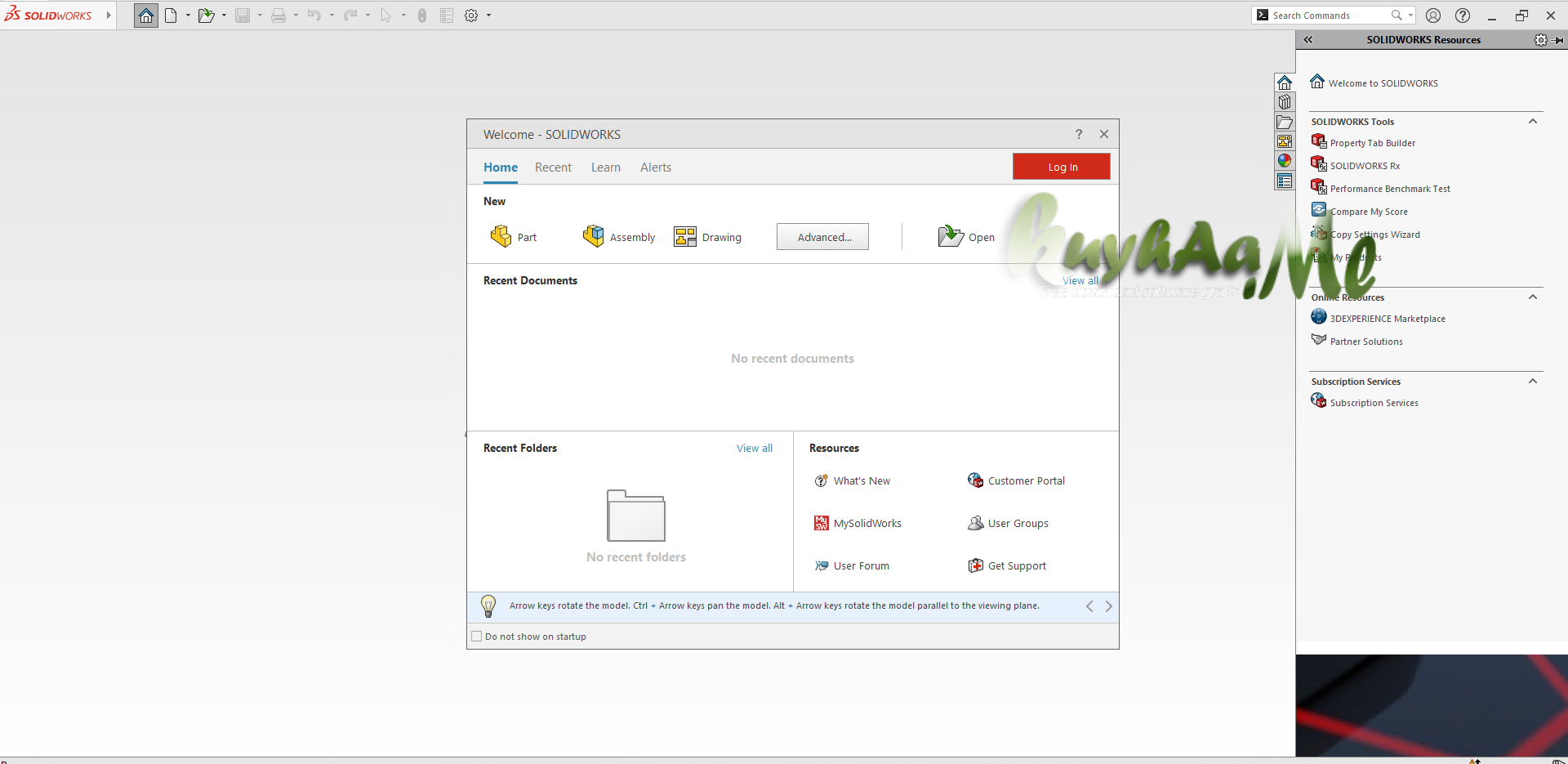Show the next tip arrow

click(x=1108, y=606)
